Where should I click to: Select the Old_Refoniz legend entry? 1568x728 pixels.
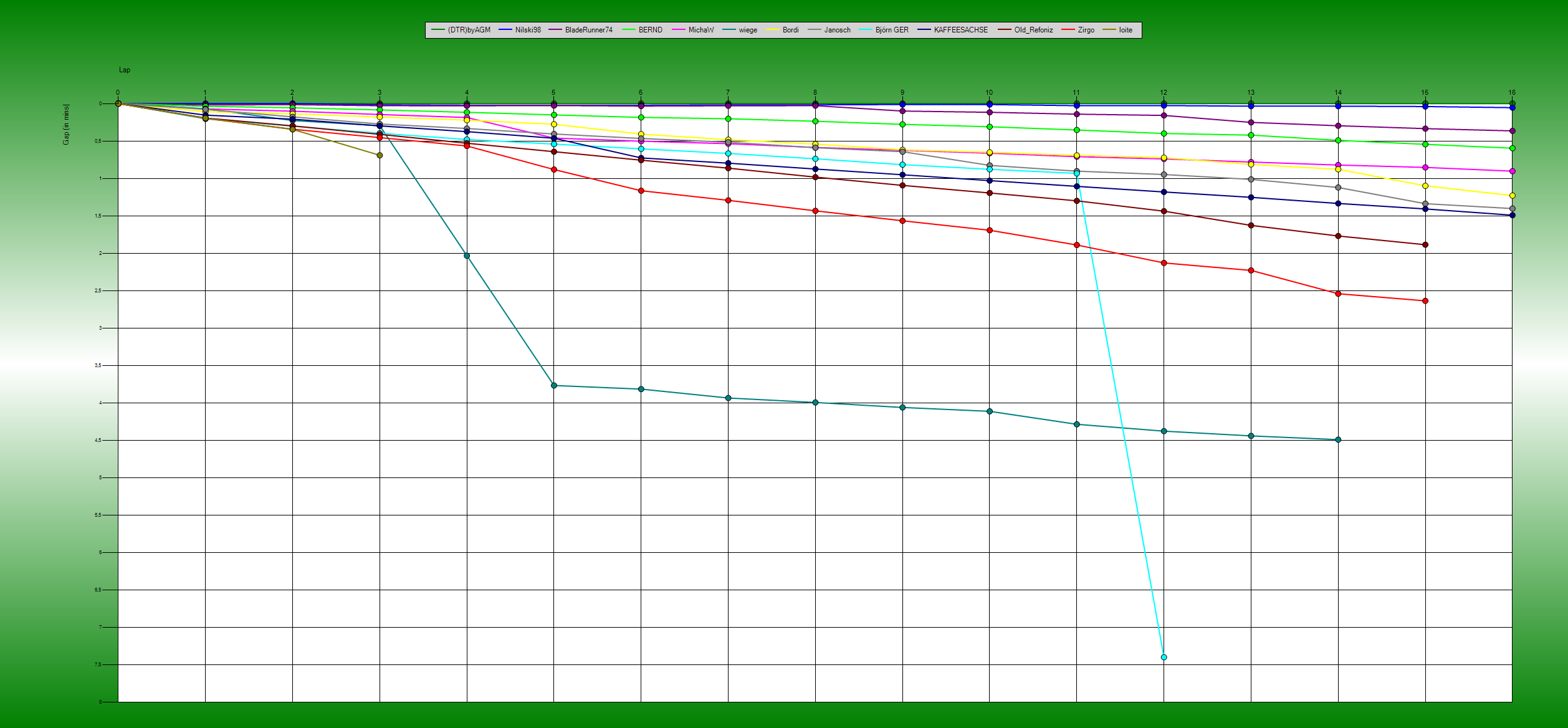point(1026,30)
